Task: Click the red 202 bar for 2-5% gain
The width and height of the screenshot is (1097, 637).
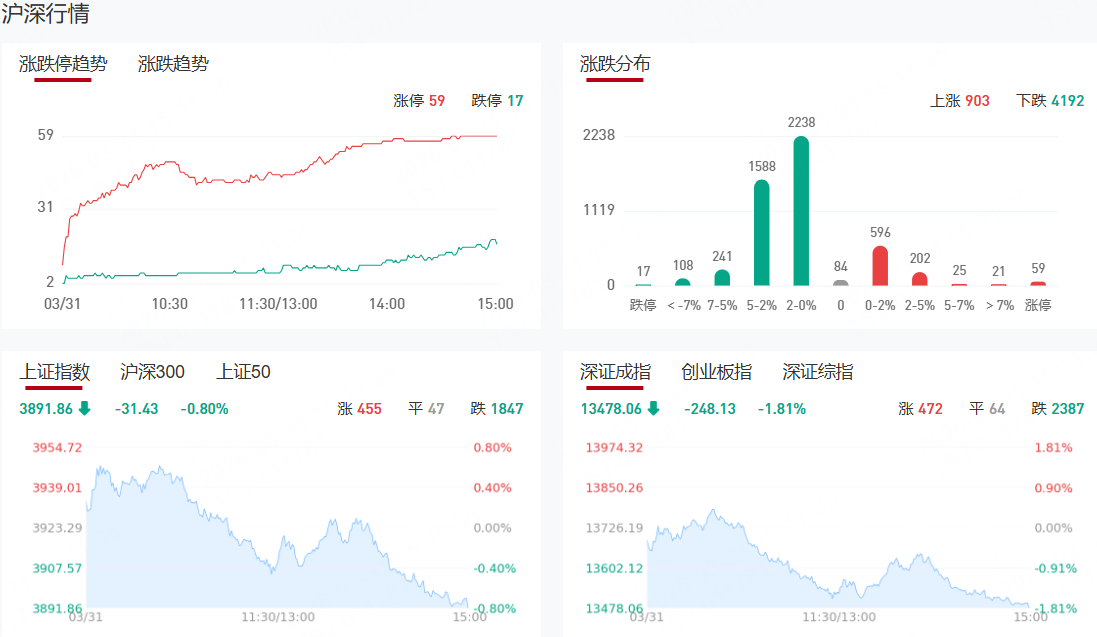Action: click(x=920, y=279)
